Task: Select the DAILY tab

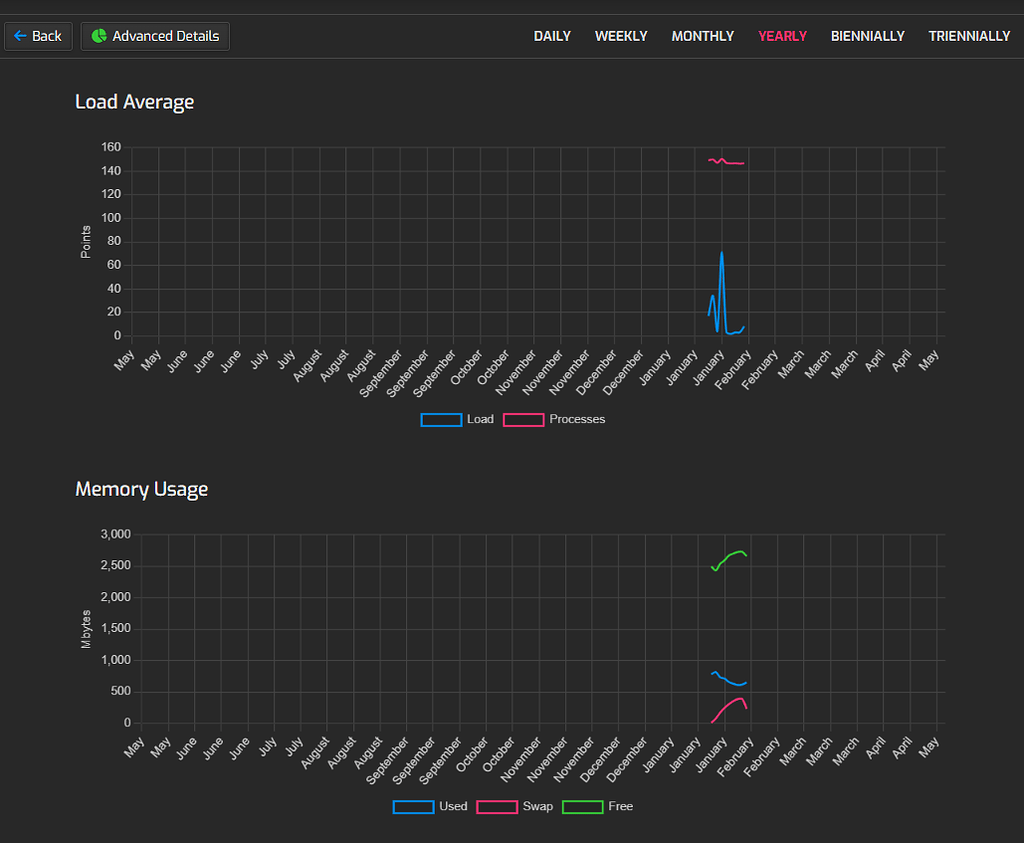Action: click(x=552, y=36)
